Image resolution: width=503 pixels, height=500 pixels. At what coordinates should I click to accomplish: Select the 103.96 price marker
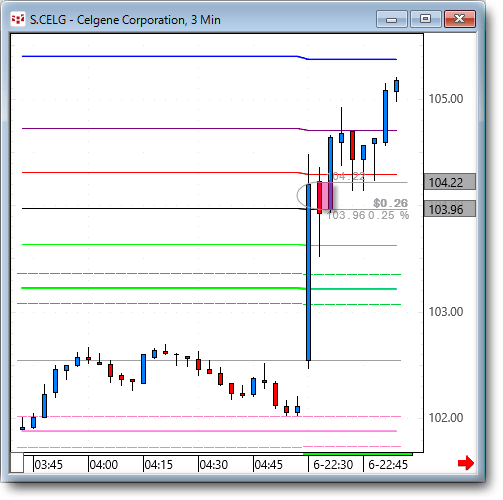pos(449,209)
